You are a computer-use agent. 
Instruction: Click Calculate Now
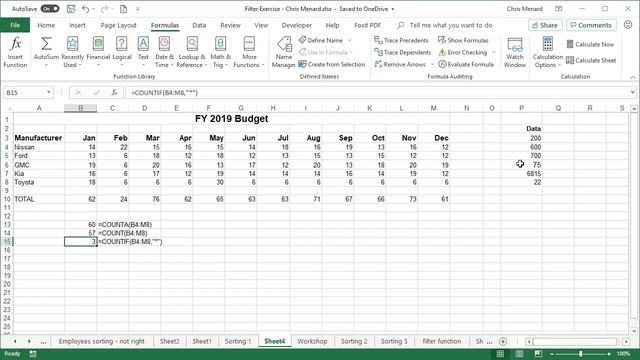coord(590,44)
